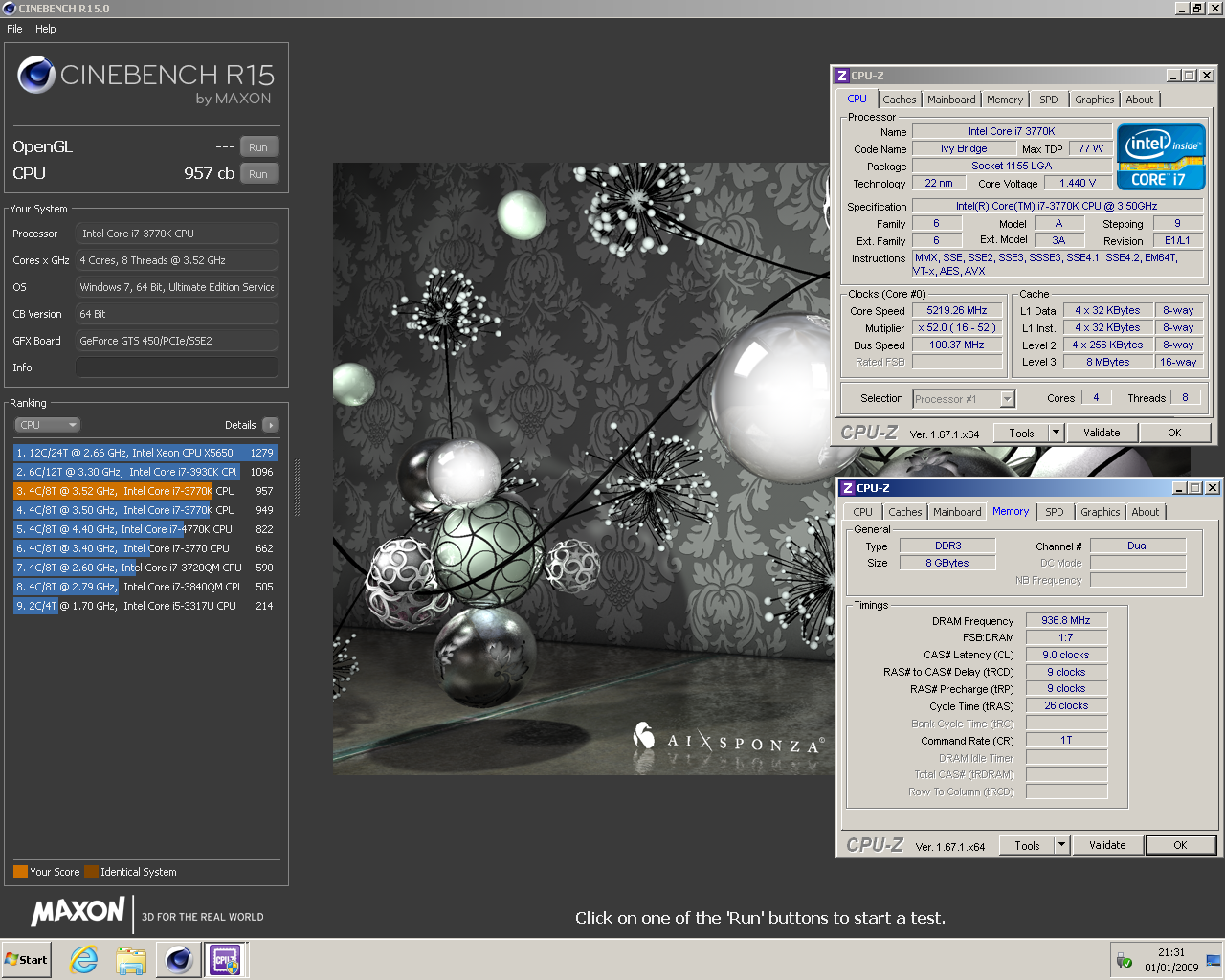Select ranking row Core i5-3317U
Viewport: 1225px width, 980px height.
tap(145, 606)
